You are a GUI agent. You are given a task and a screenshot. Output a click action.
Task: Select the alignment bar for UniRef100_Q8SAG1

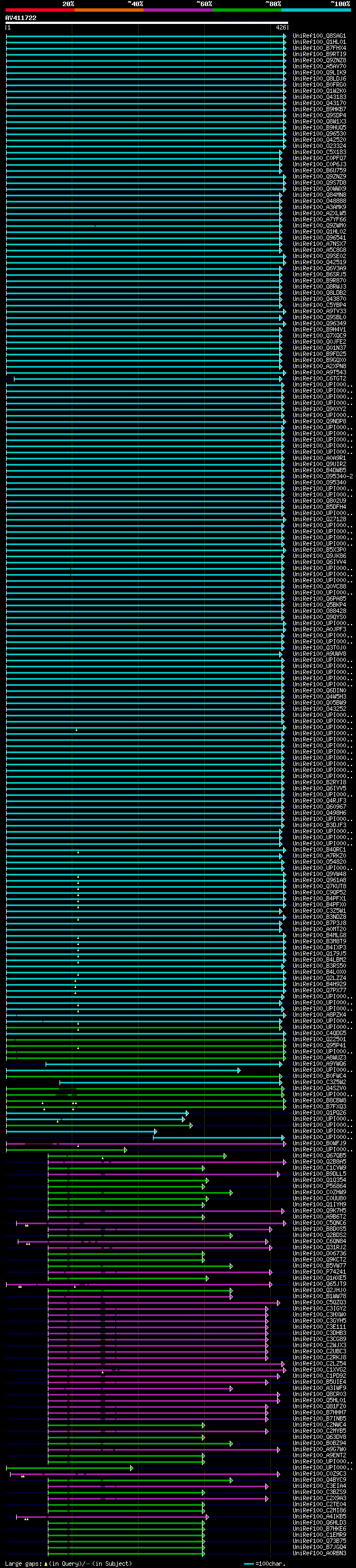point(146,36)
